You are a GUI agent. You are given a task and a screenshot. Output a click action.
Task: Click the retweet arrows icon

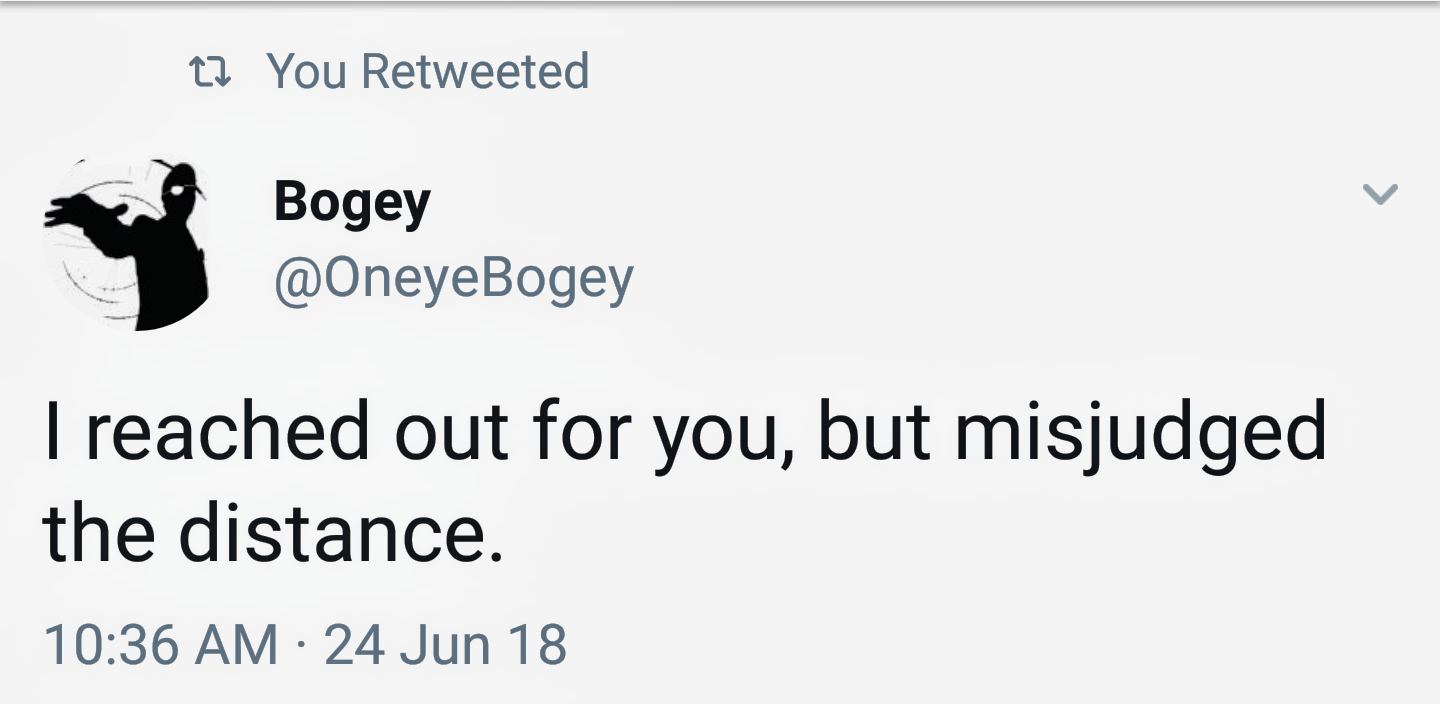click(211, 72)
